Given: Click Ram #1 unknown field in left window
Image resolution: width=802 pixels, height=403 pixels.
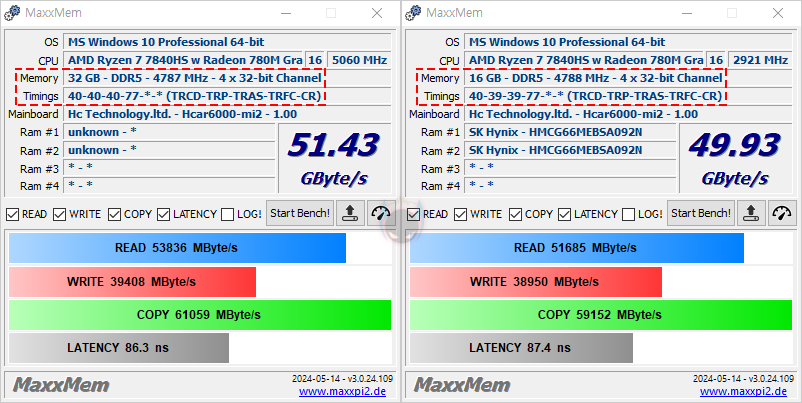Looking at the screenshot, I should pos(170,132).
